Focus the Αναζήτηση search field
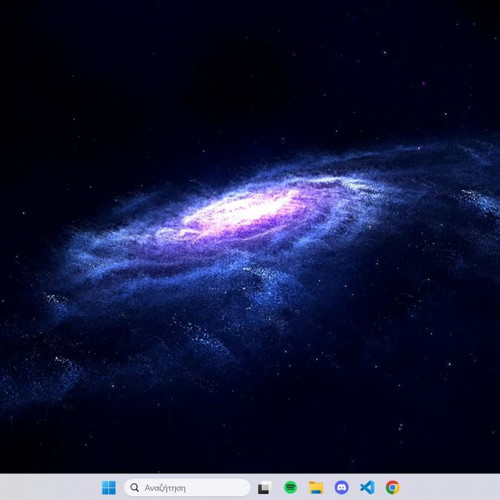 click(x=187, y=488)
